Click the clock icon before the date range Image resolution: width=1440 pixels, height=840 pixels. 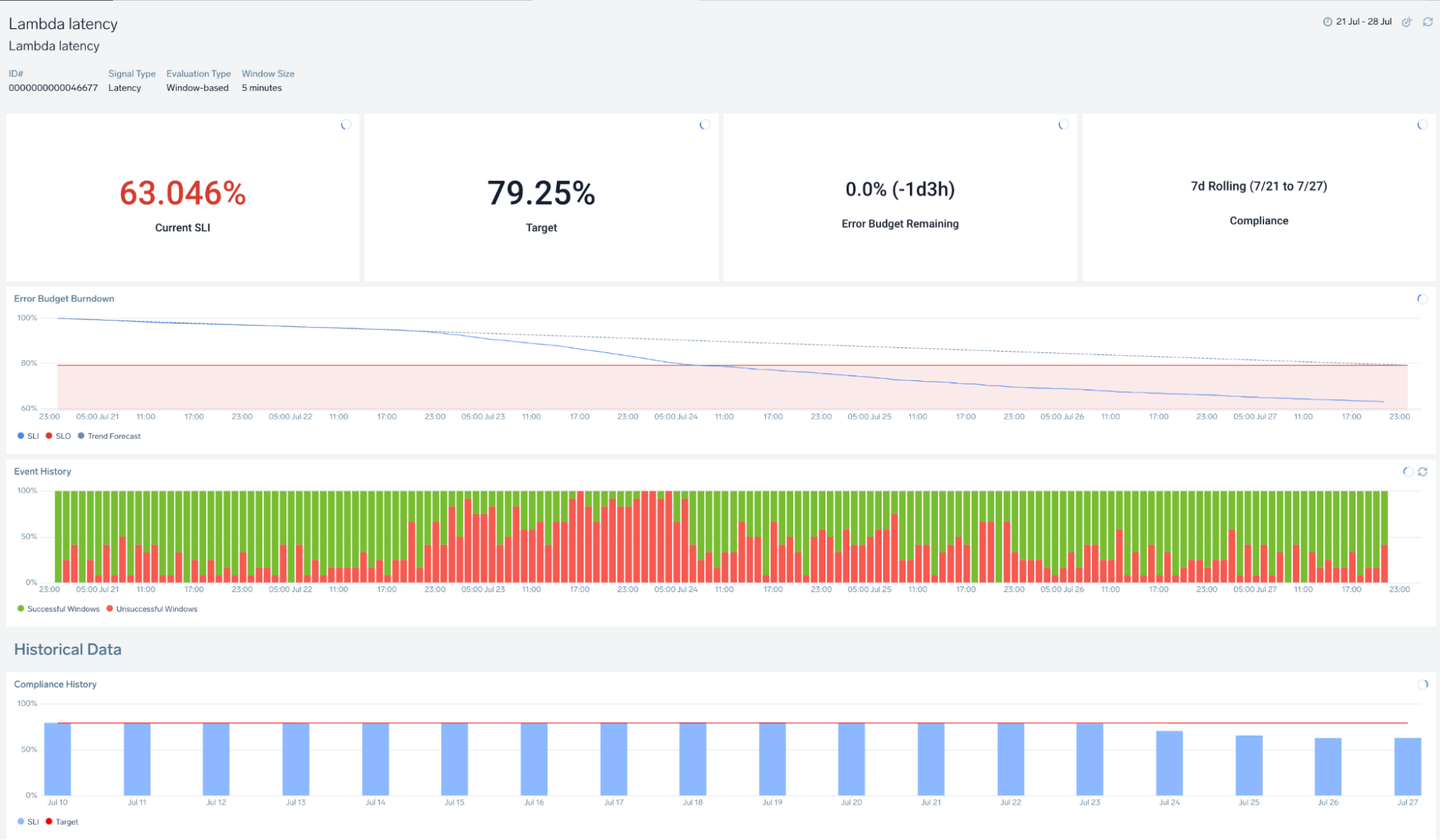pos(1327,22)
